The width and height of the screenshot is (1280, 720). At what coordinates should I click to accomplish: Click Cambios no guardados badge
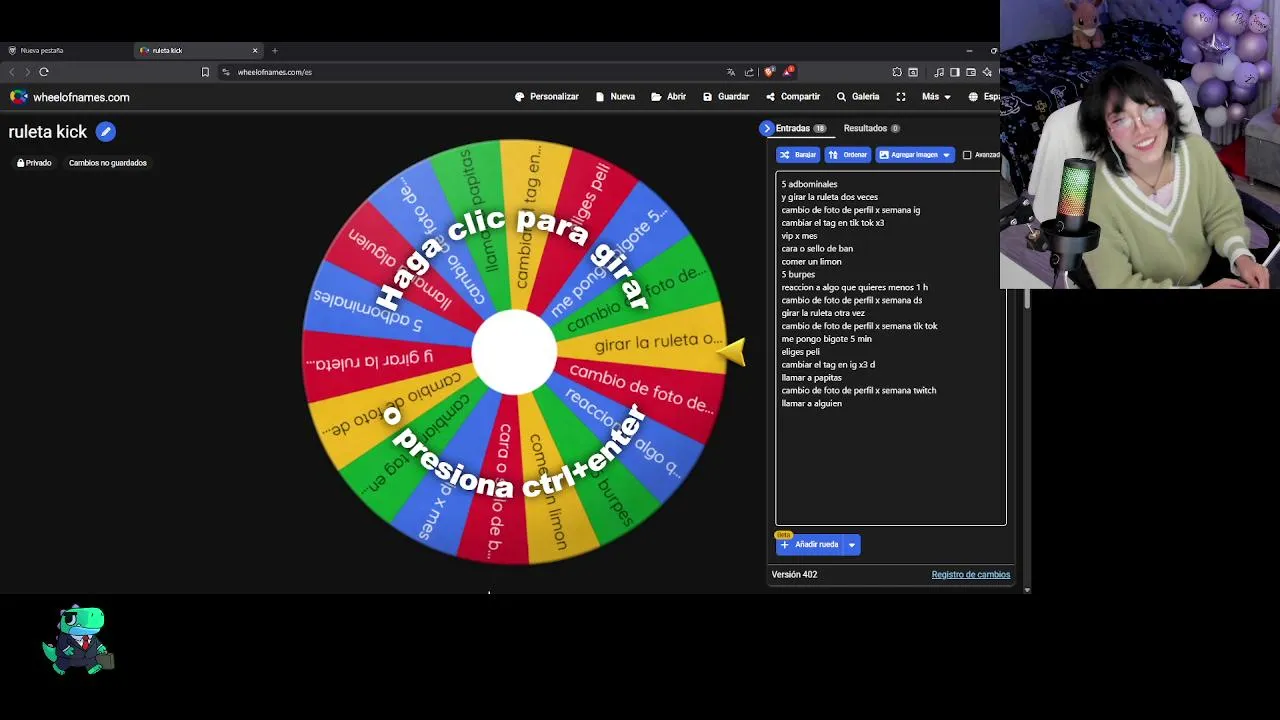(108, 163)
